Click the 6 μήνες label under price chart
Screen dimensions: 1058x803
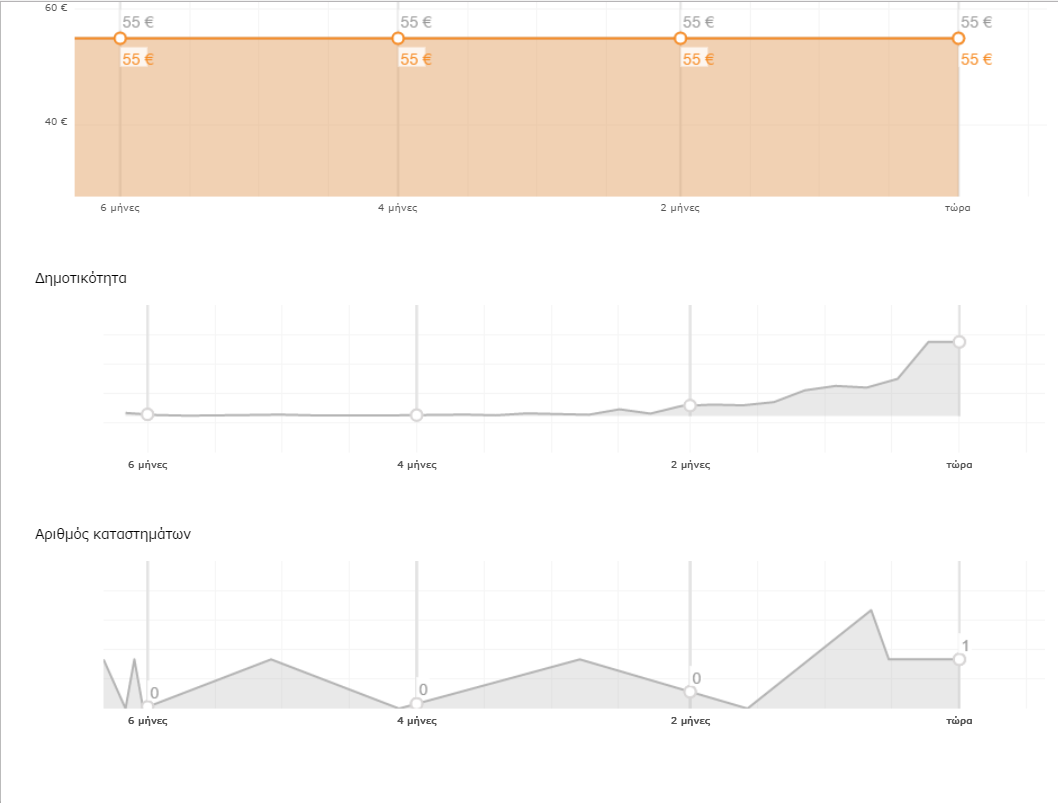(120, 208)
